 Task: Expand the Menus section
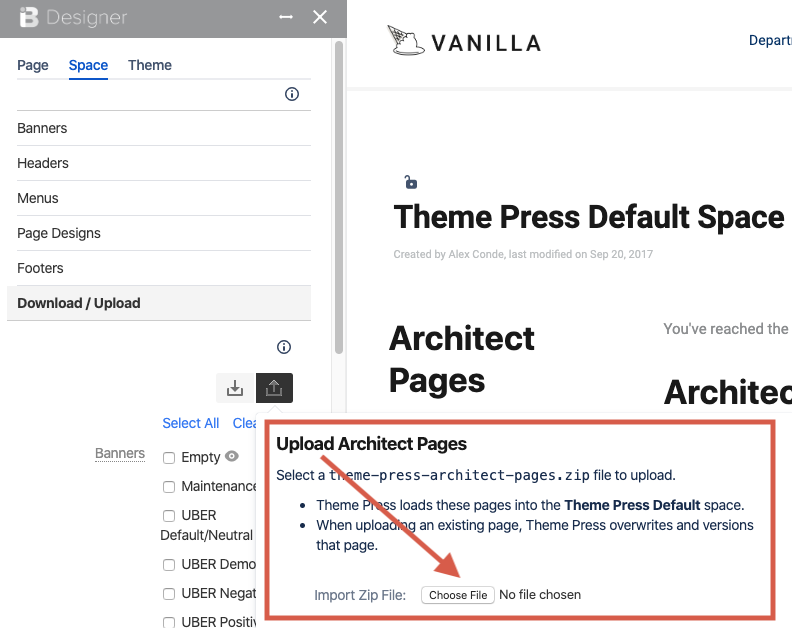pos(164,198)
